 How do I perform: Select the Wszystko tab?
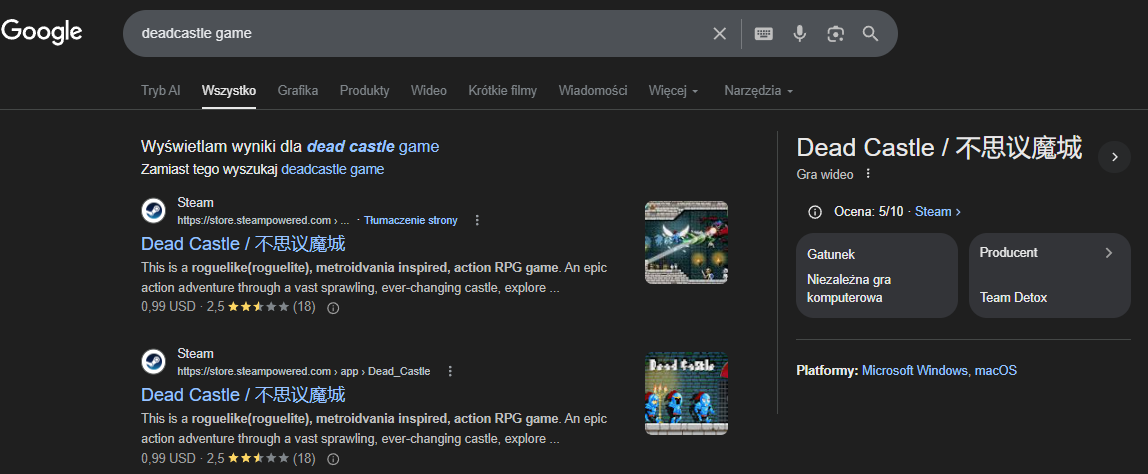click(x=229, y=91)
